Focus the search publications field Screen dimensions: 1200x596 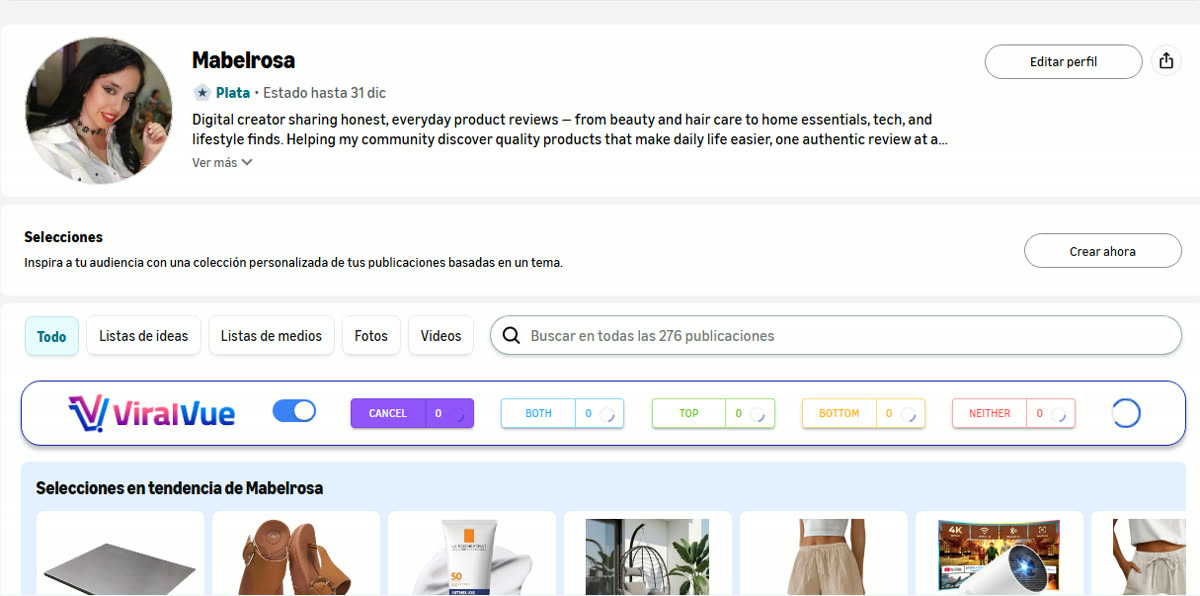(836, 336)
